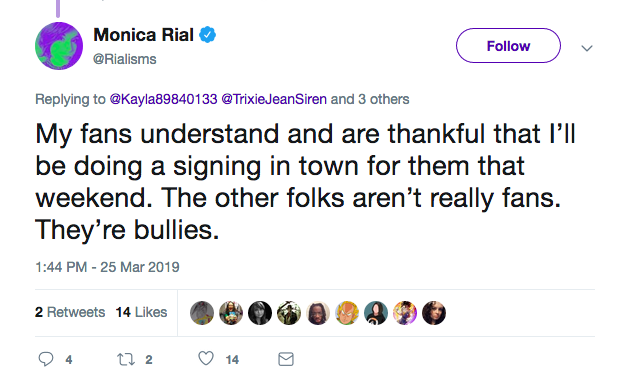The height and width of the screenshot is (383, 622).
Task: Click the reply speech bubble icon
Action: pyautogui.click(x=46, y=359)
